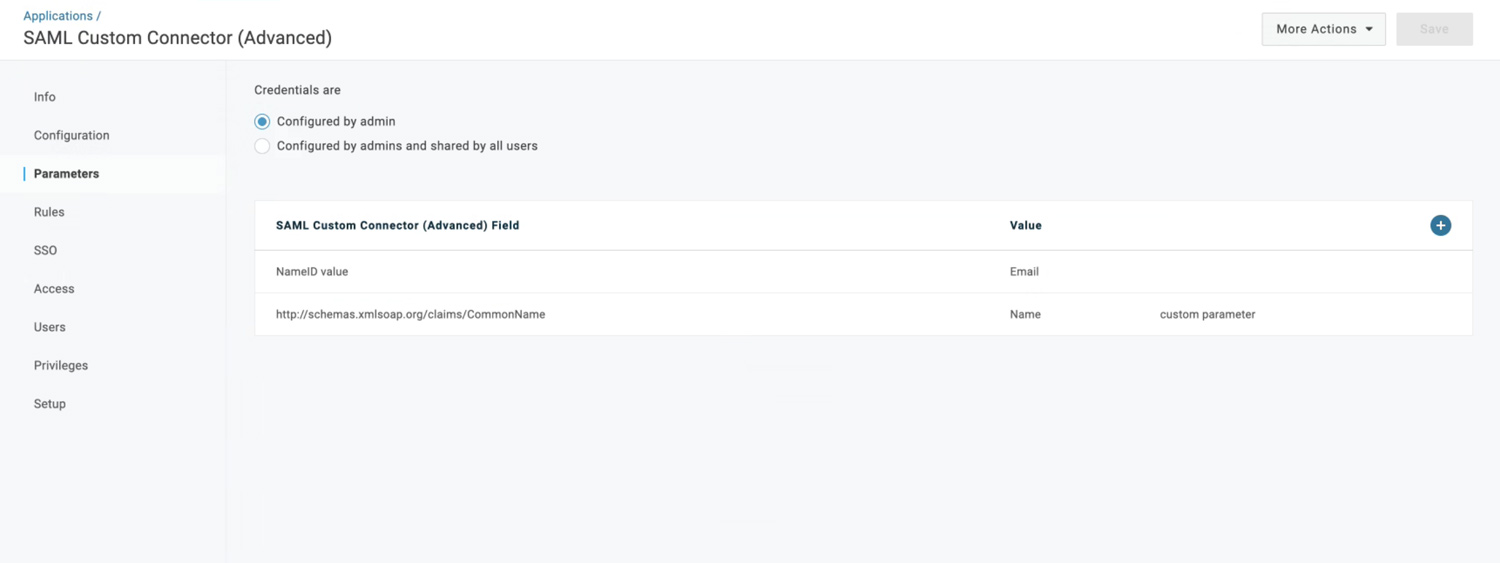
Task: Open the Info tab in sidebar
Action: click(45, 97)
